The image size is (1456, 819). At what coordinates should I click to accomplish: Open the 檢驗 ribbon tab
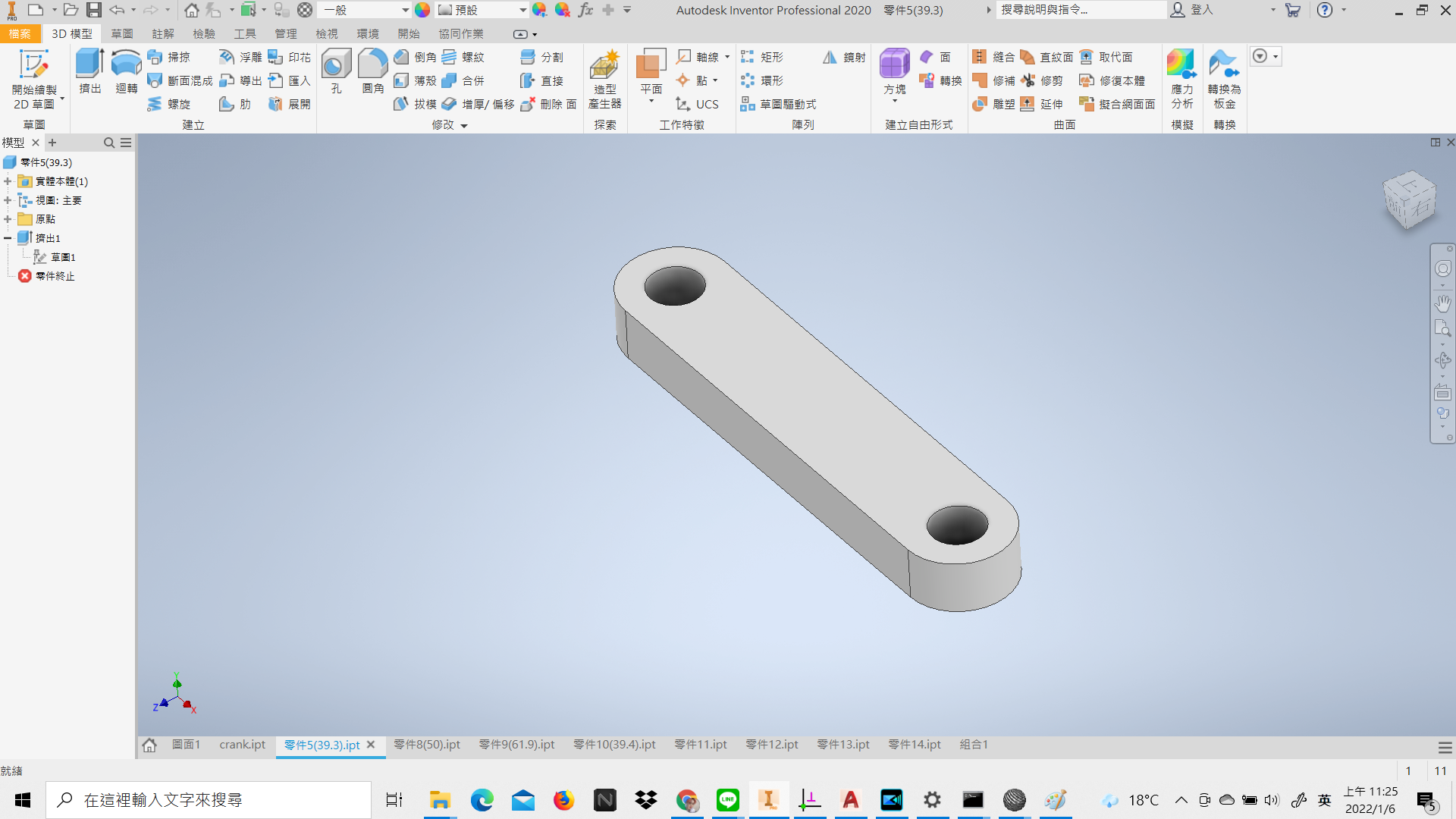[204, 34]
